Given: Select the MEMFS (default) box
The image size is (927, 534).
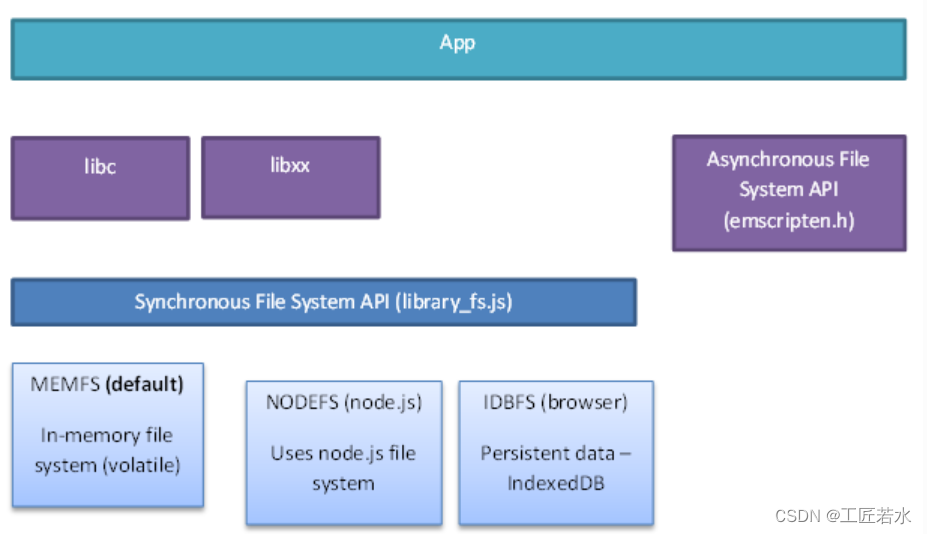Looking at the screenshot, I should (108, 435).
